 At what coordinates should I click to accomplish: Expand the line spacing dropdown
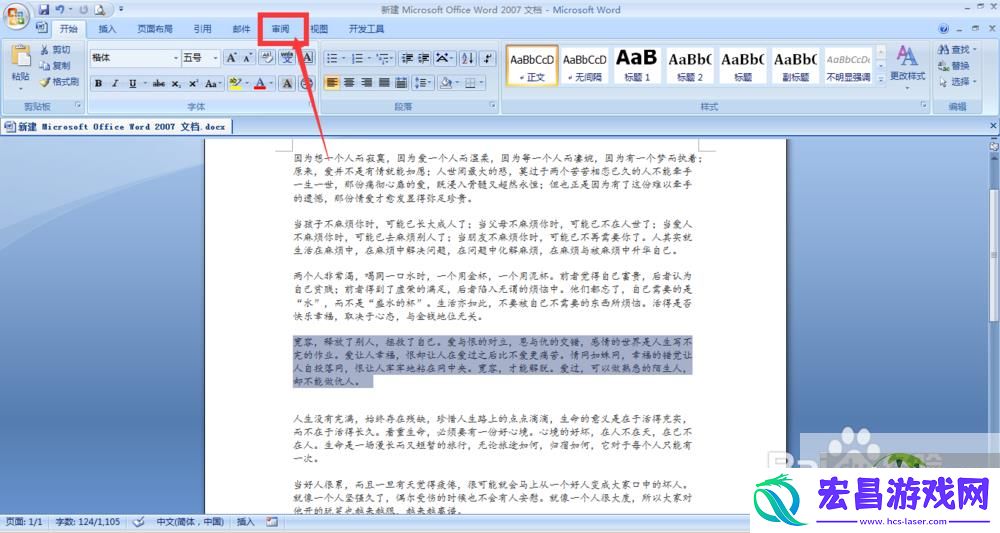click(430, 83)
